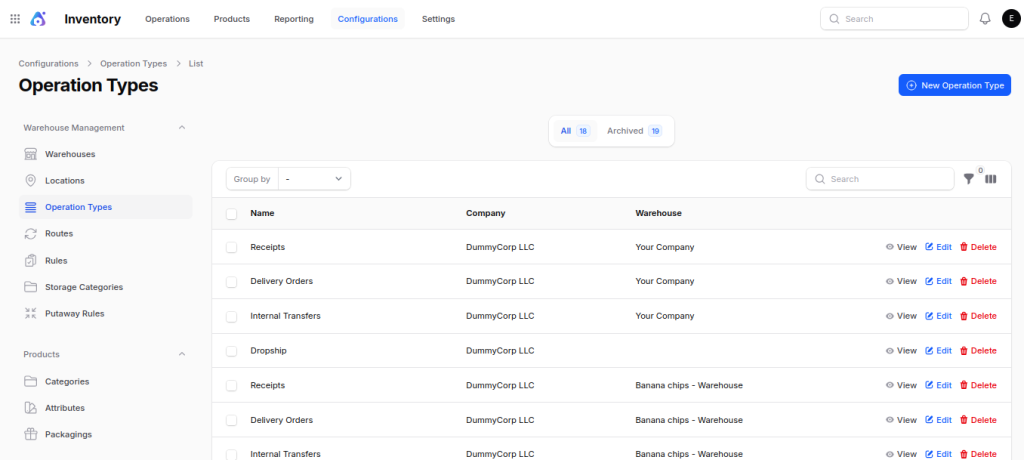The width and height of the screenshot is (1024, 460).
Task: Open user avatar menu
Action: point(1011,19)
